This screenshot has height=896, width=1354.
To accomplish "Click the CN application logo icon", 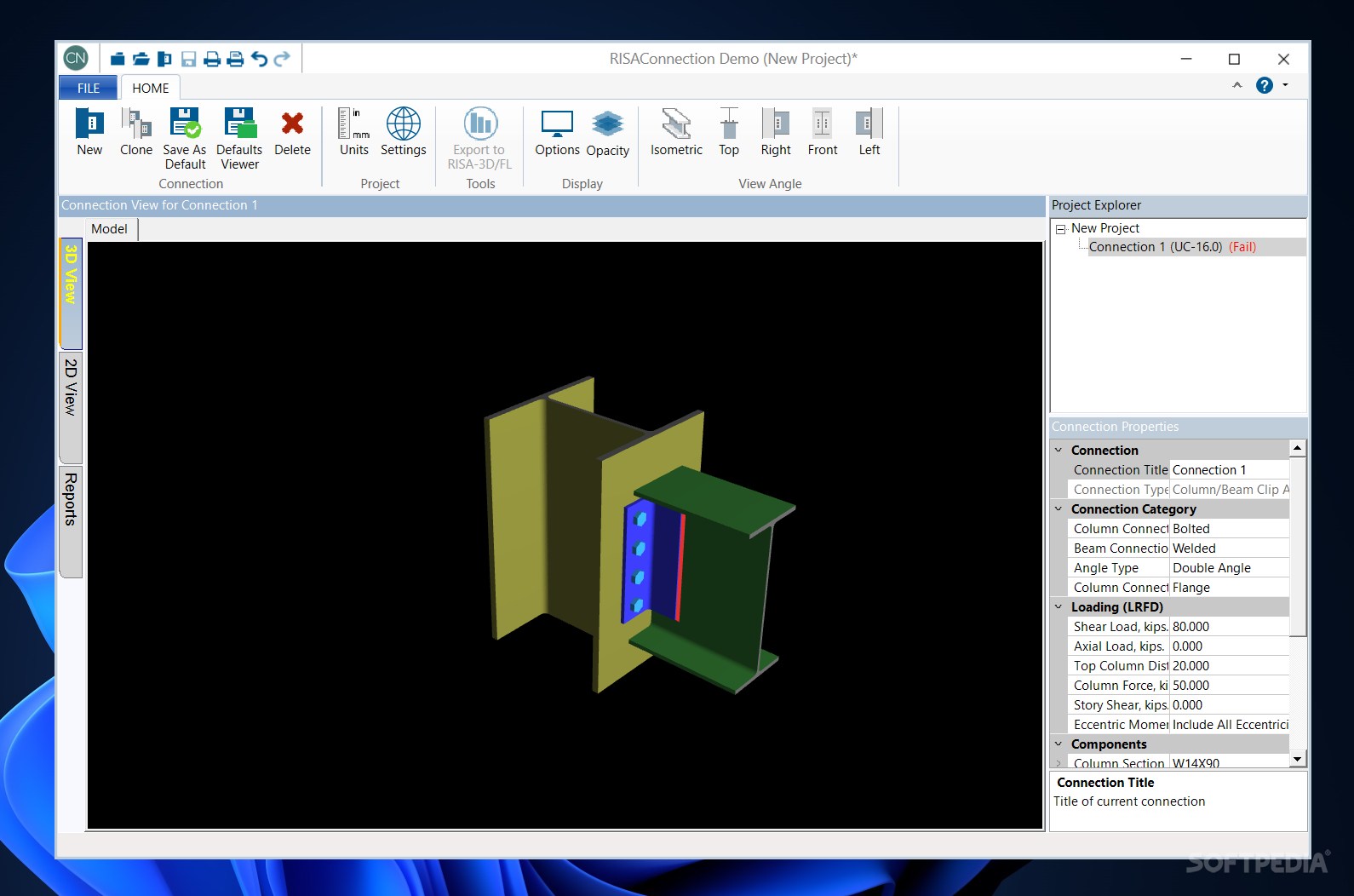I will click(x=76, y=58).
